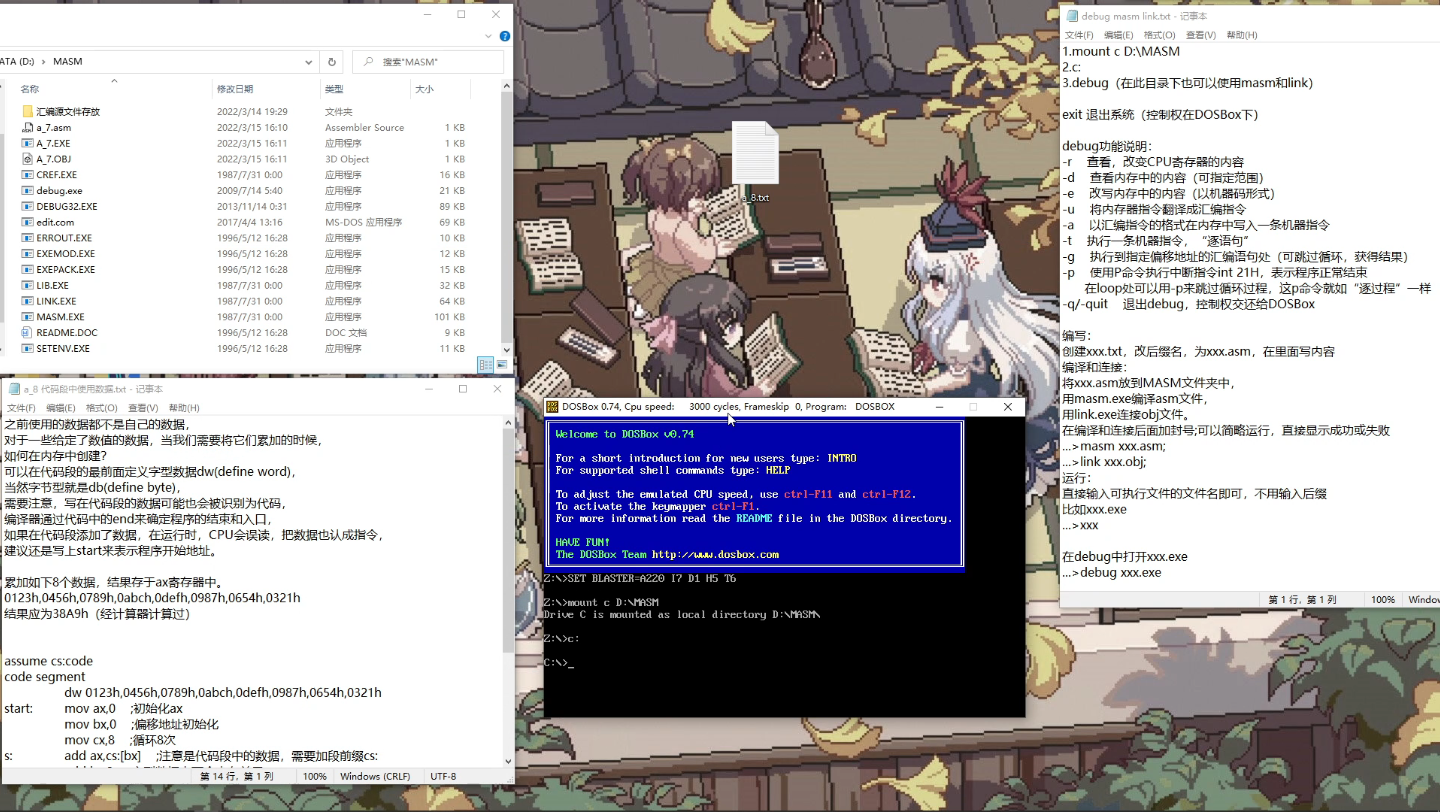This screenshot has height=812, width=1440.
Task: Click the debug masm link Notepad title icon
Action: coord(1072,16)
